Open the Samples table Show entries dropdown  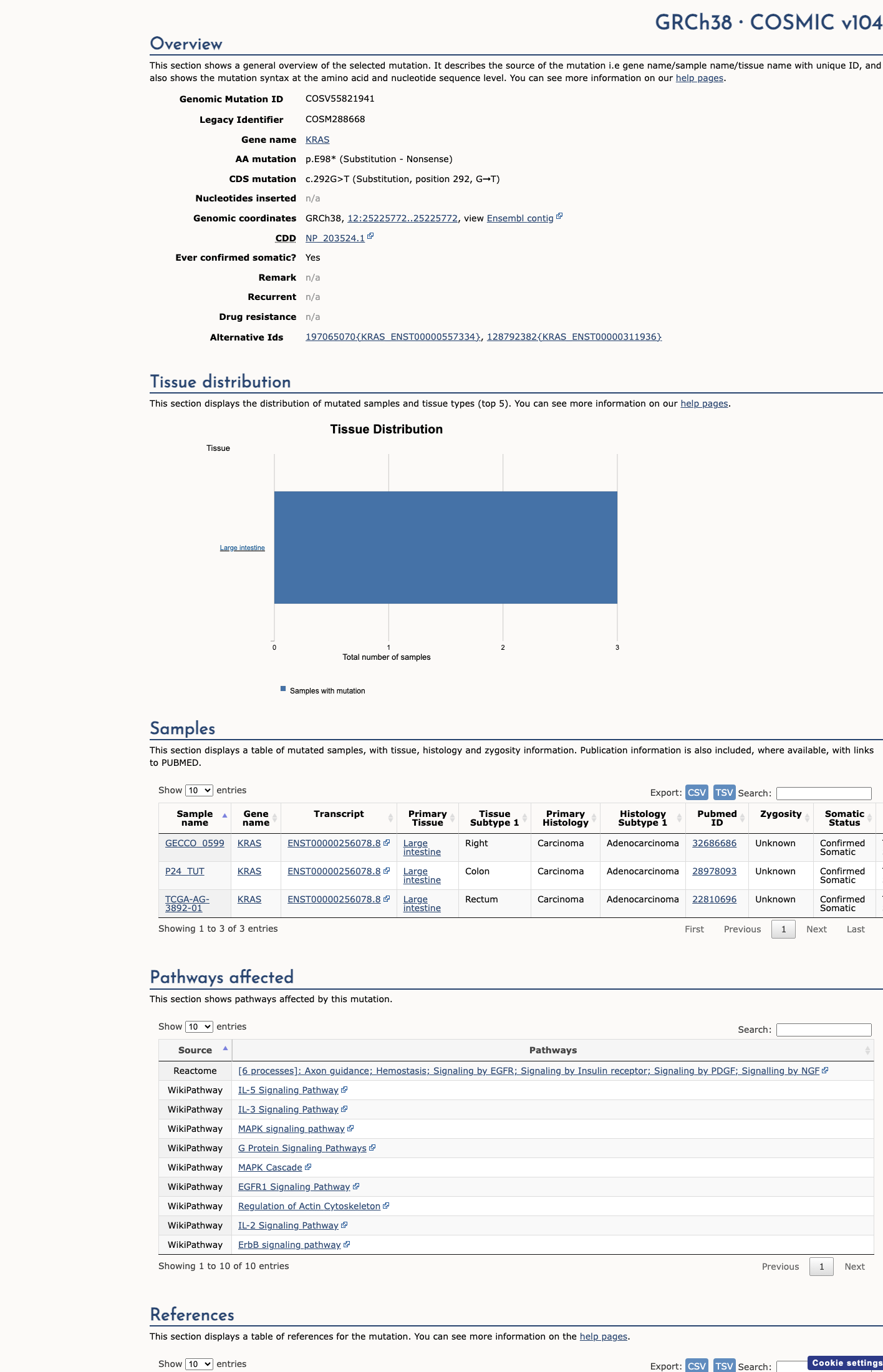tap(199, 790)
